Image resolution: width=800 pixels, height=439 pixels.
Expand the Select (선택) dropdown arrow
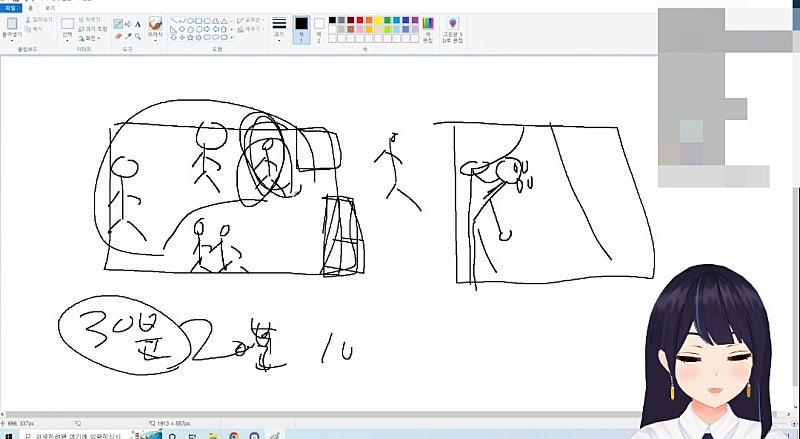tap(67, 40)
